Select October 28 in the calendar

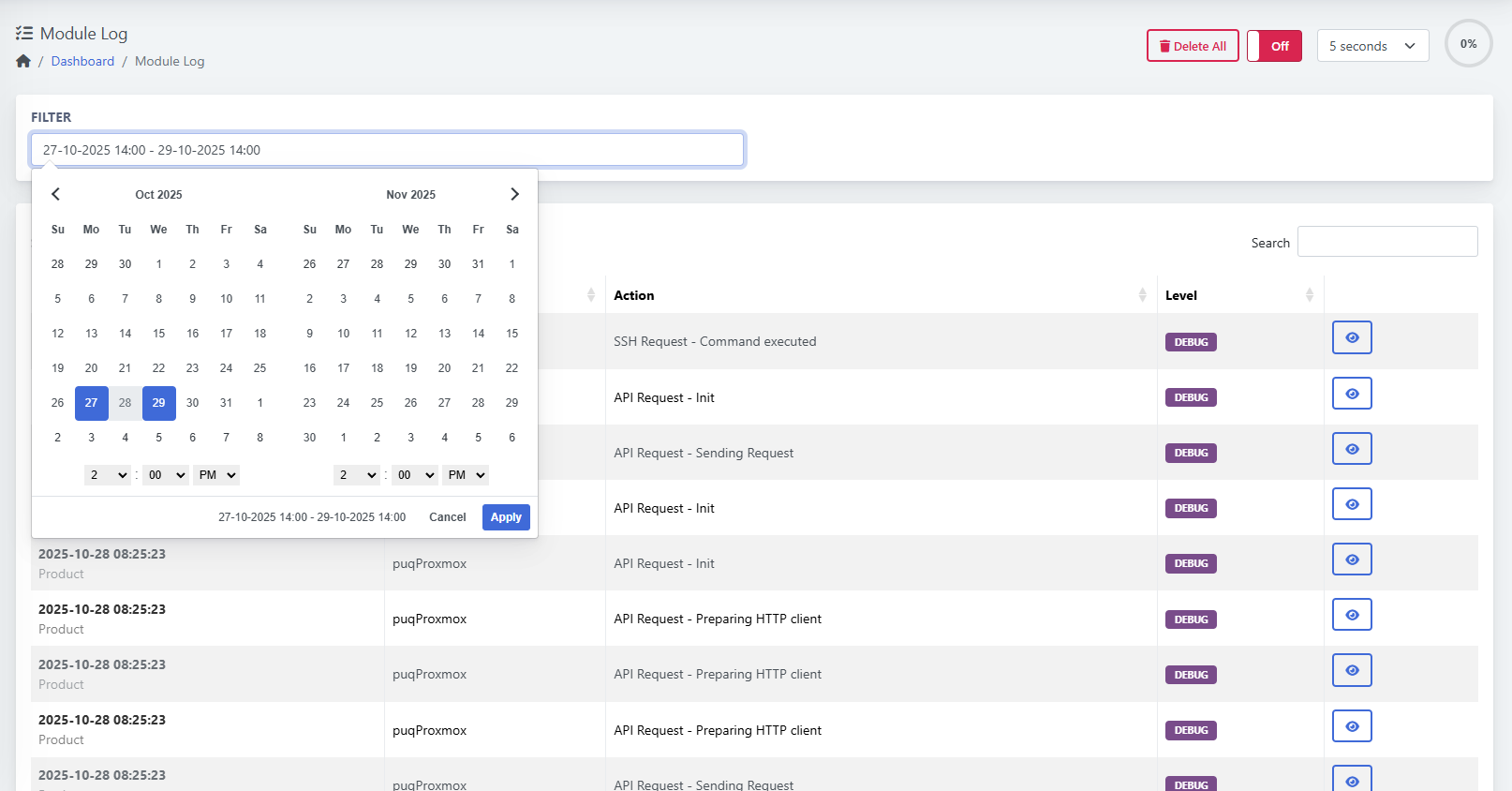click(x=125, y=403)
